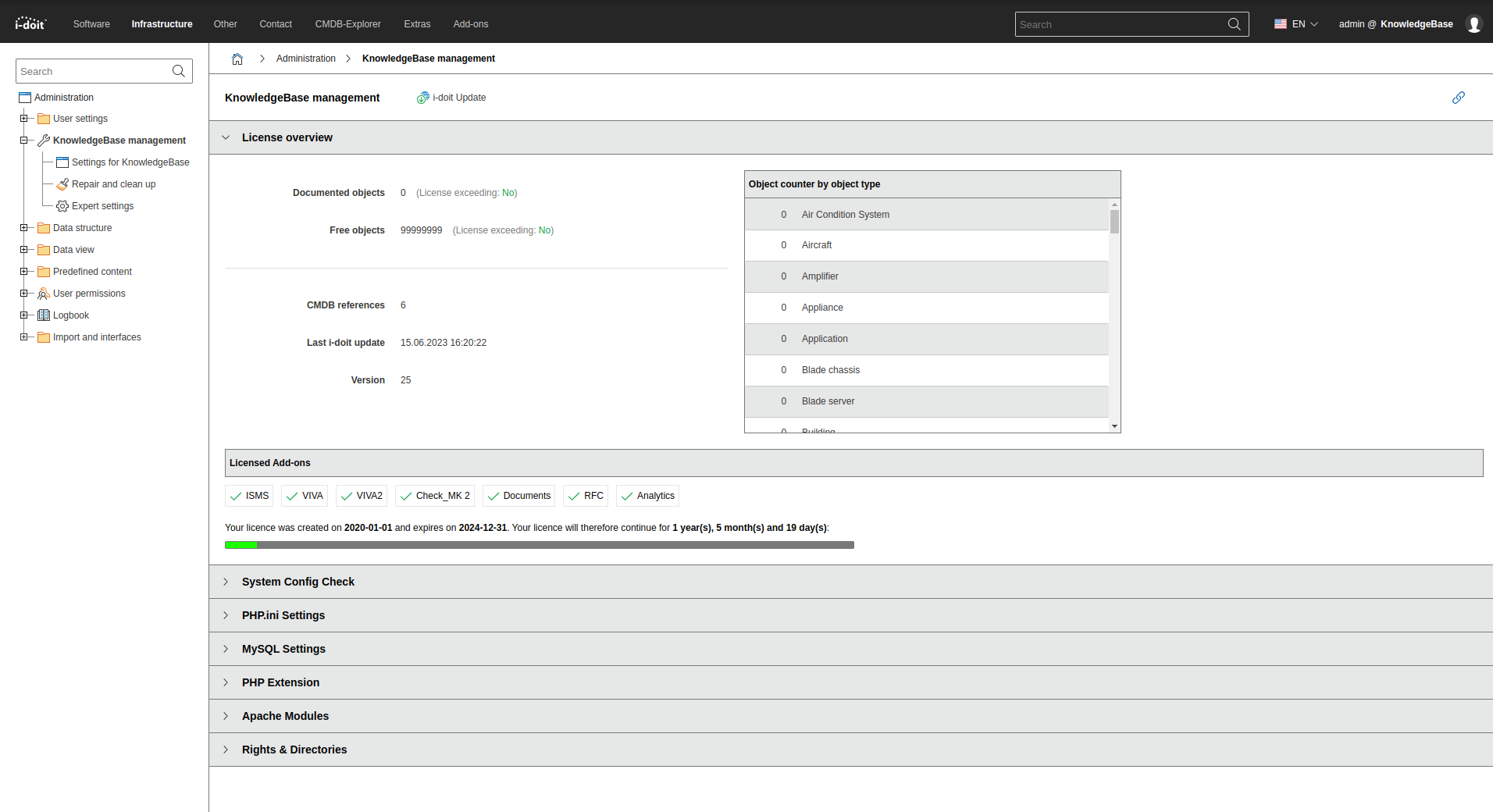Click the Settings for KnowledgeBase window icon
1493x812 pixels.
pos(62,162)
